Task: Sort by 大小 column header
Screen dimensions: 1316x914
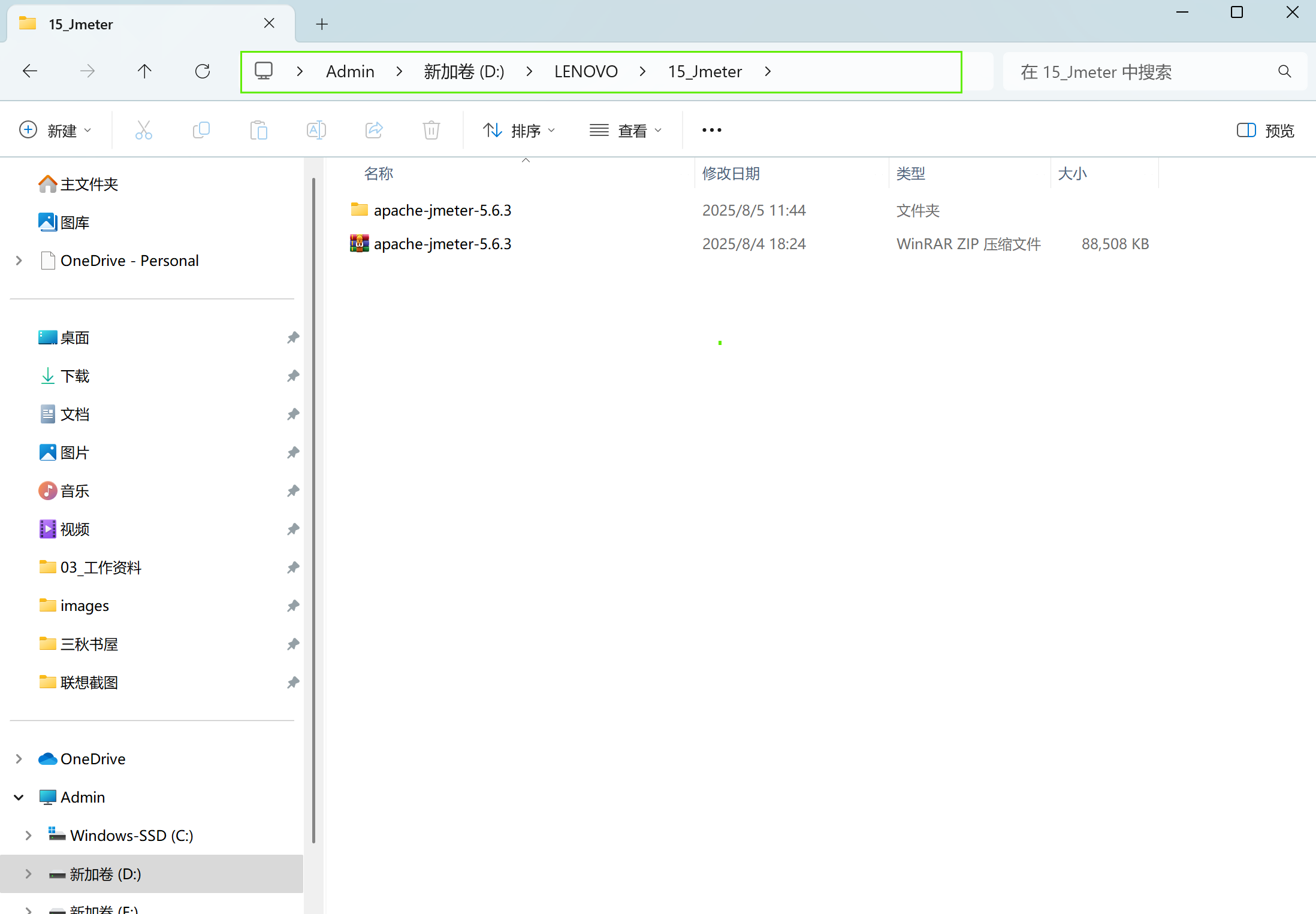Action: click(1072, 174)
